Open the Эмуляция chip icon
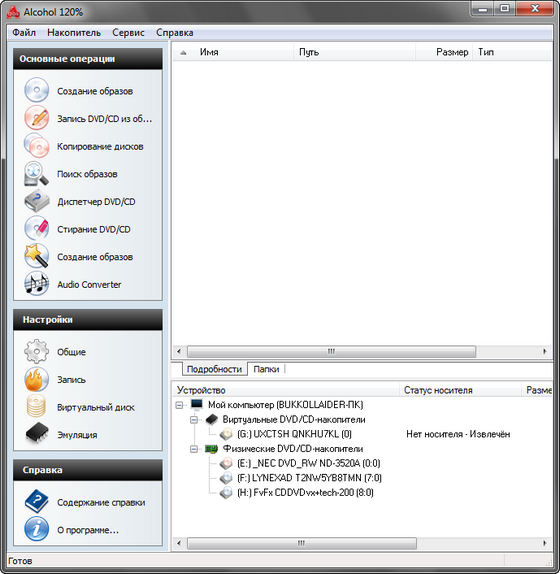Viewport: 560px width, 574px height. click(x=37, y=434)
